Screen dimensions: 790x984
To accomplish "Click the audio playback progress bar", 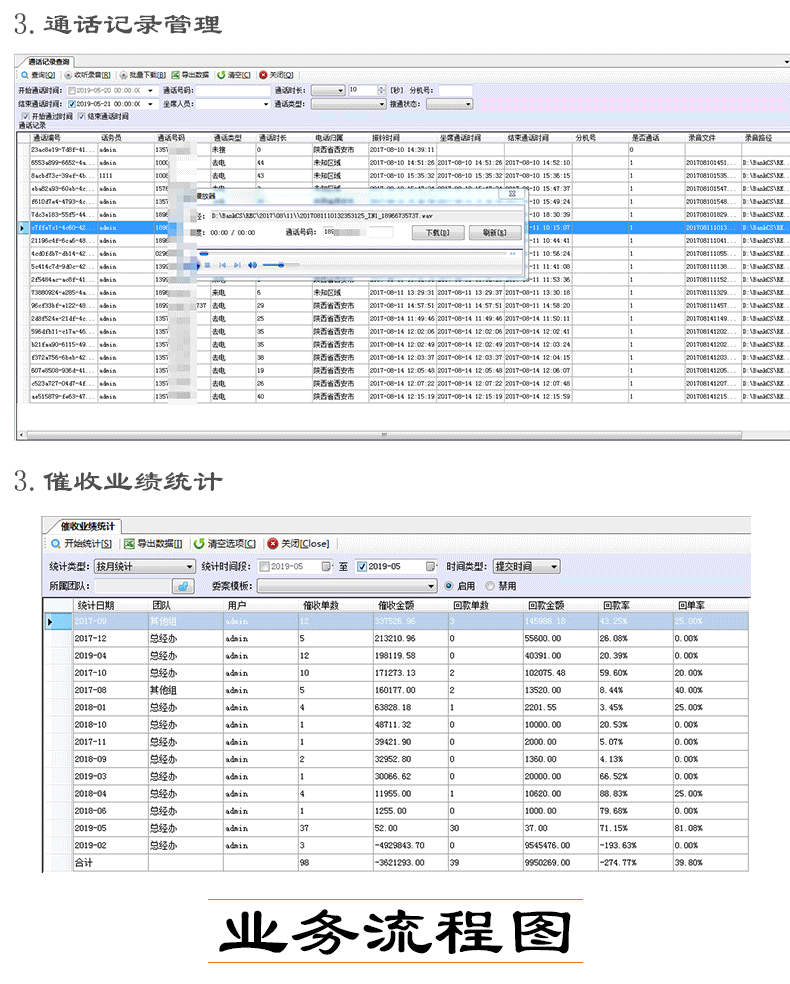I will pos(353,254).
